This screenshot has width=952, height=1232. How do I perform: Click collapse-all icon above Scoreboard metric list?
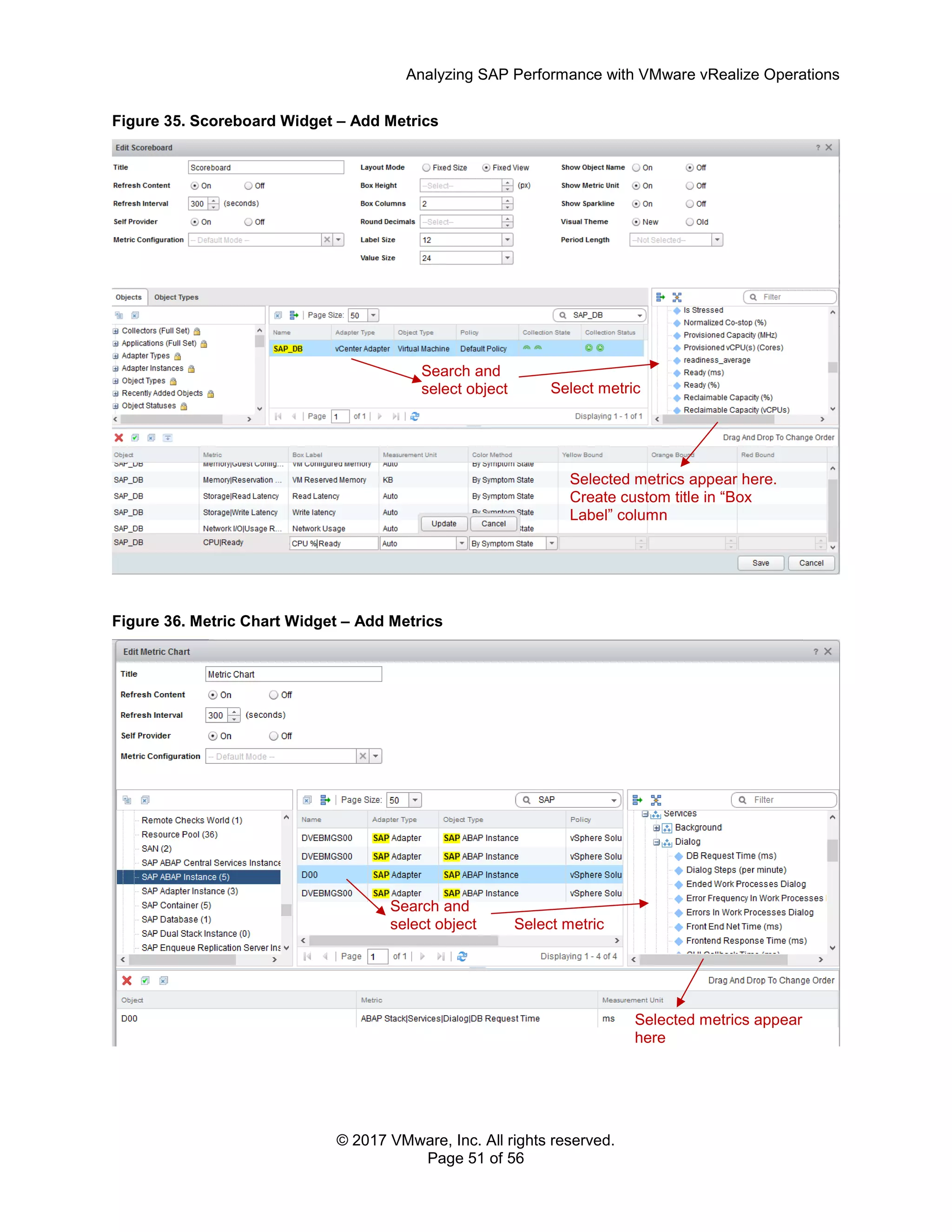[x=661, y=297]
